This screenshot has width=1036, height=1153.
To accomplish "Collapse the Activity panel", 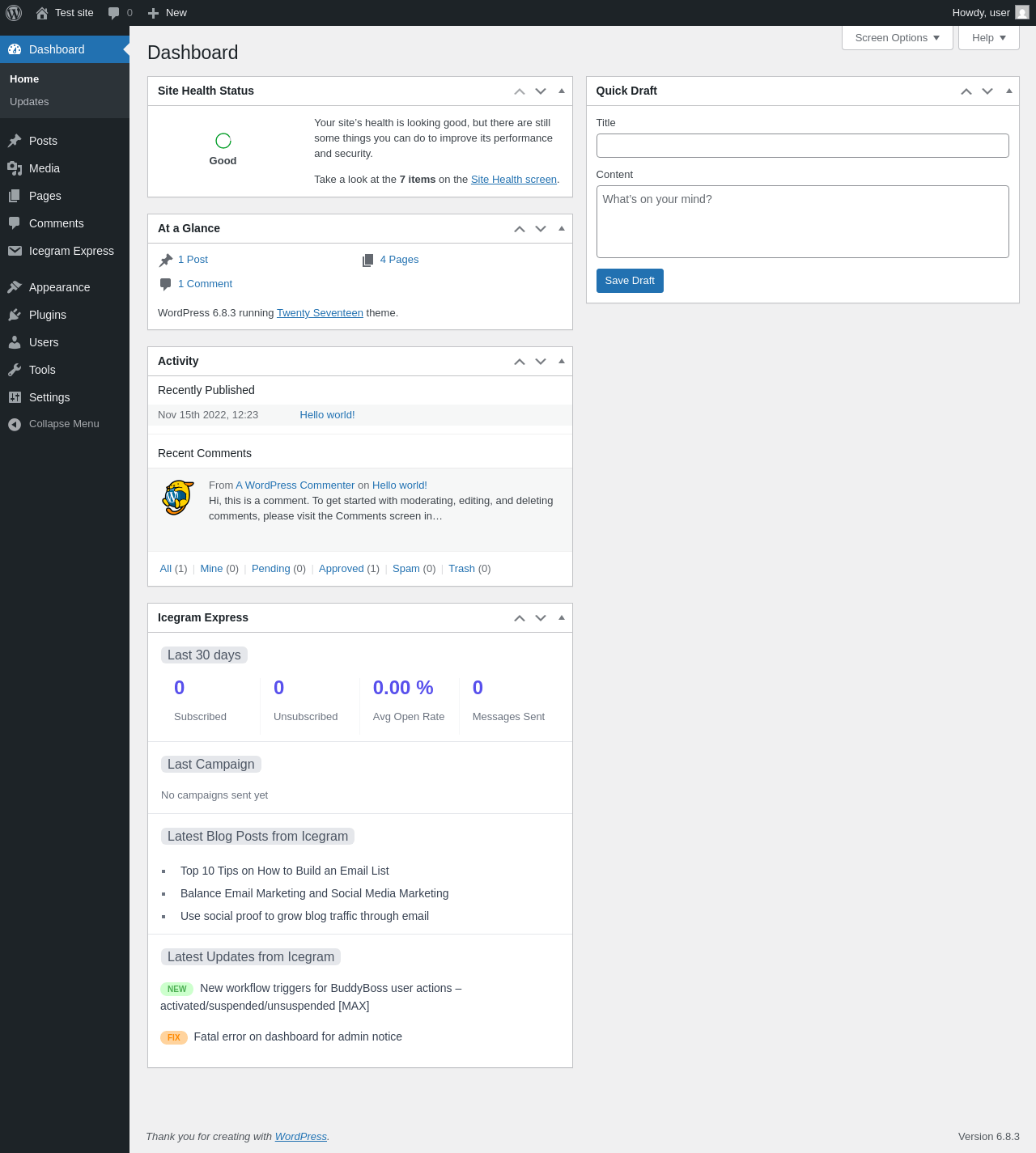I will 562,362.
